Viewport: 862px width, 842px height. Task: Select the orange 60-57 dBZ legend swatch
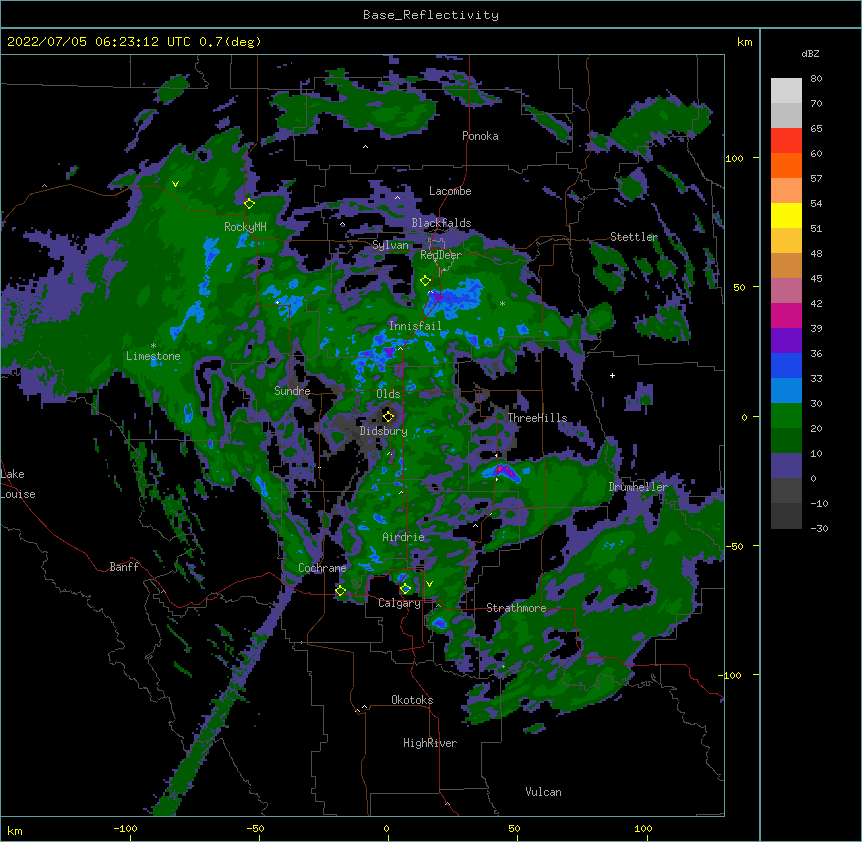[786, 165]
